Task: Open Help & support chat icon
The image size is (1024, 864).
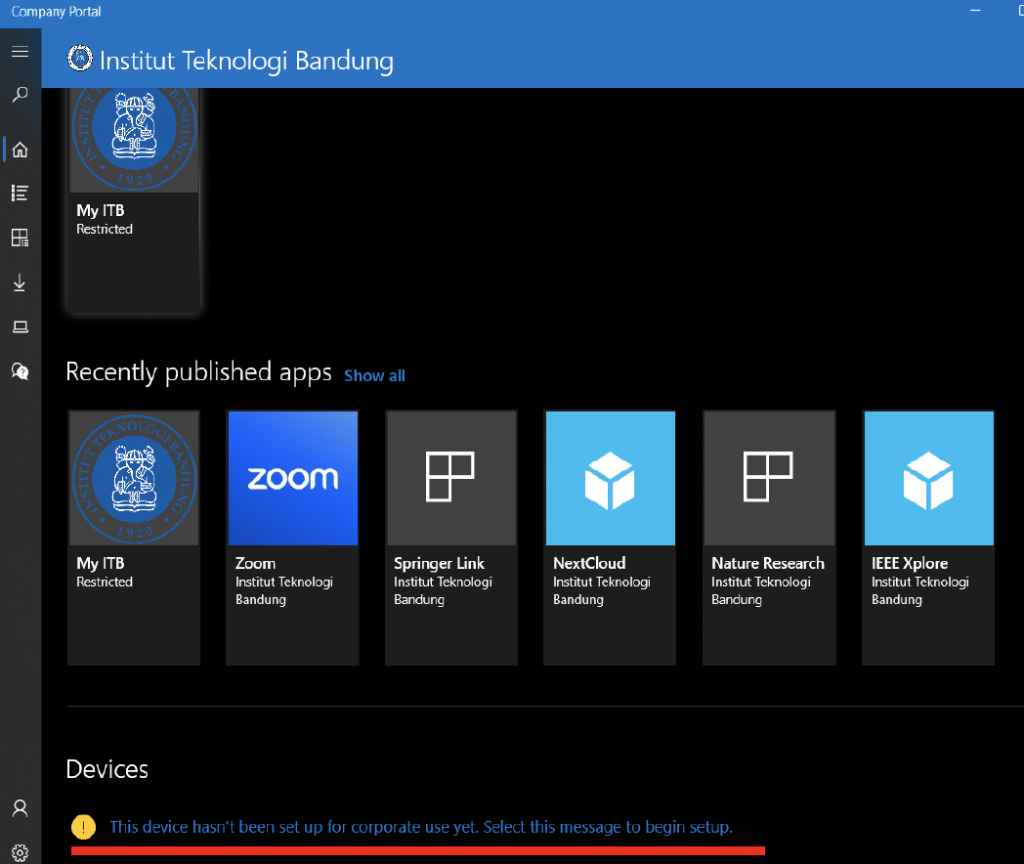Action: 20,372
